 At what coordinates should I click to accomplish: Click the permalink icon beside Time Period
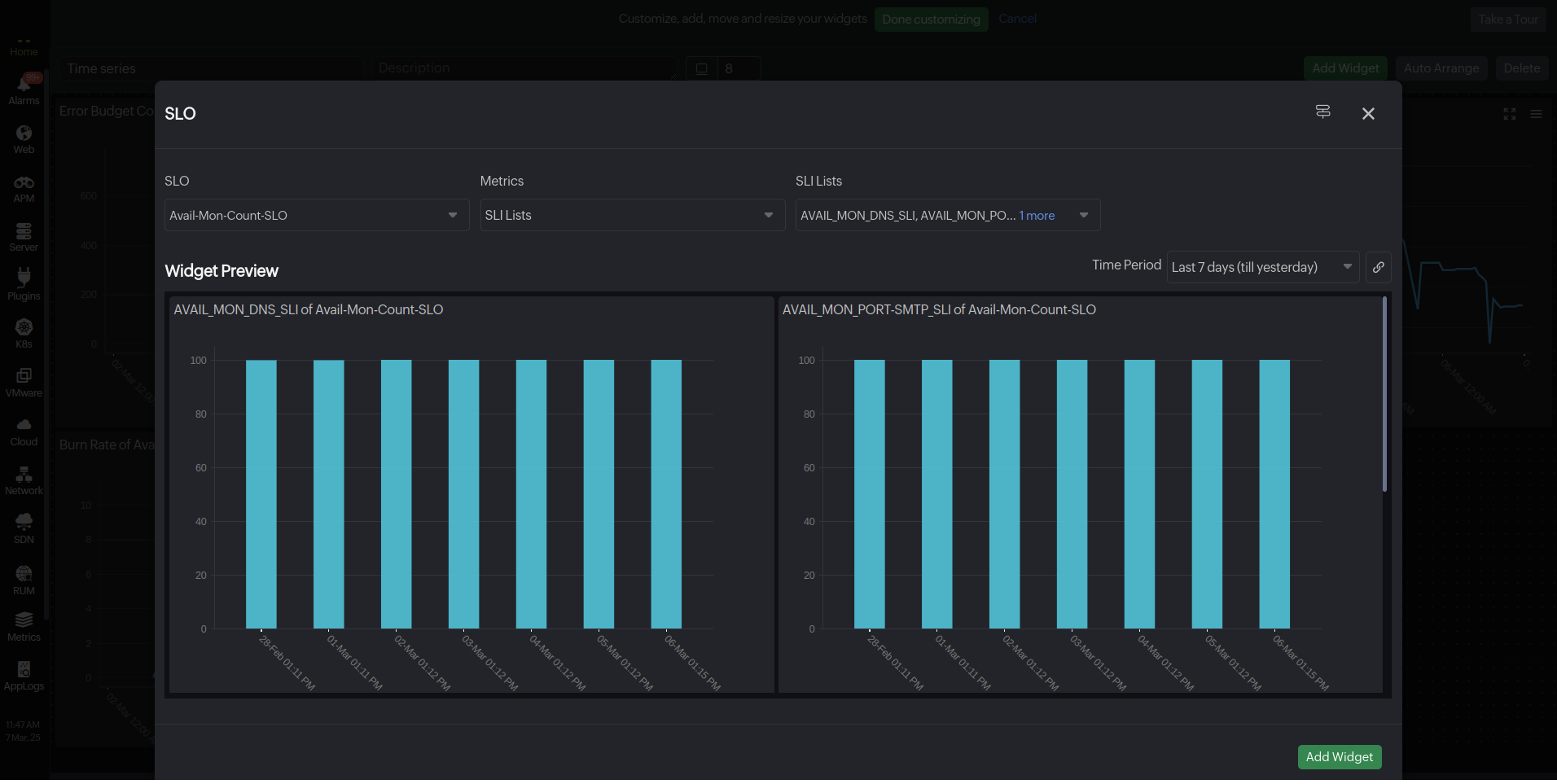tap(1378, 267)
